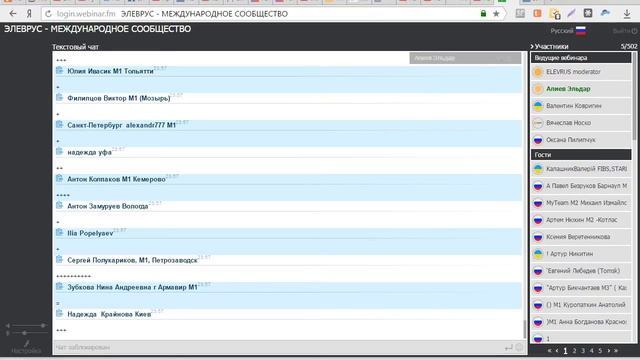Screen dimensions: 640x360
Task: Go to next participants page arrow
Action: click(x=609, y=351)
